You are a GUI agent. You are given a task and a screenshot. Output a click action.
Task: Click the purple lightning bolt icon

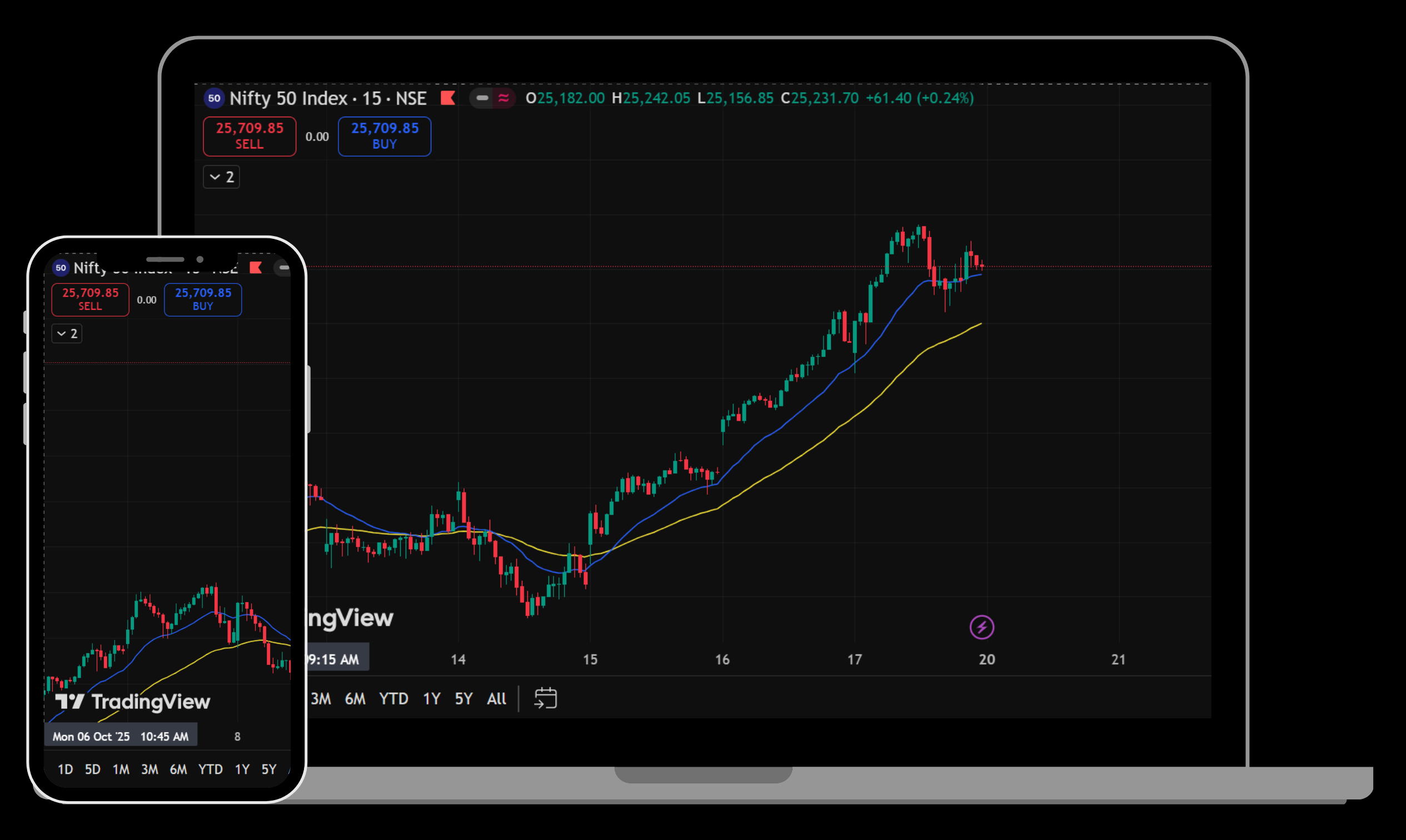point(981,627)
